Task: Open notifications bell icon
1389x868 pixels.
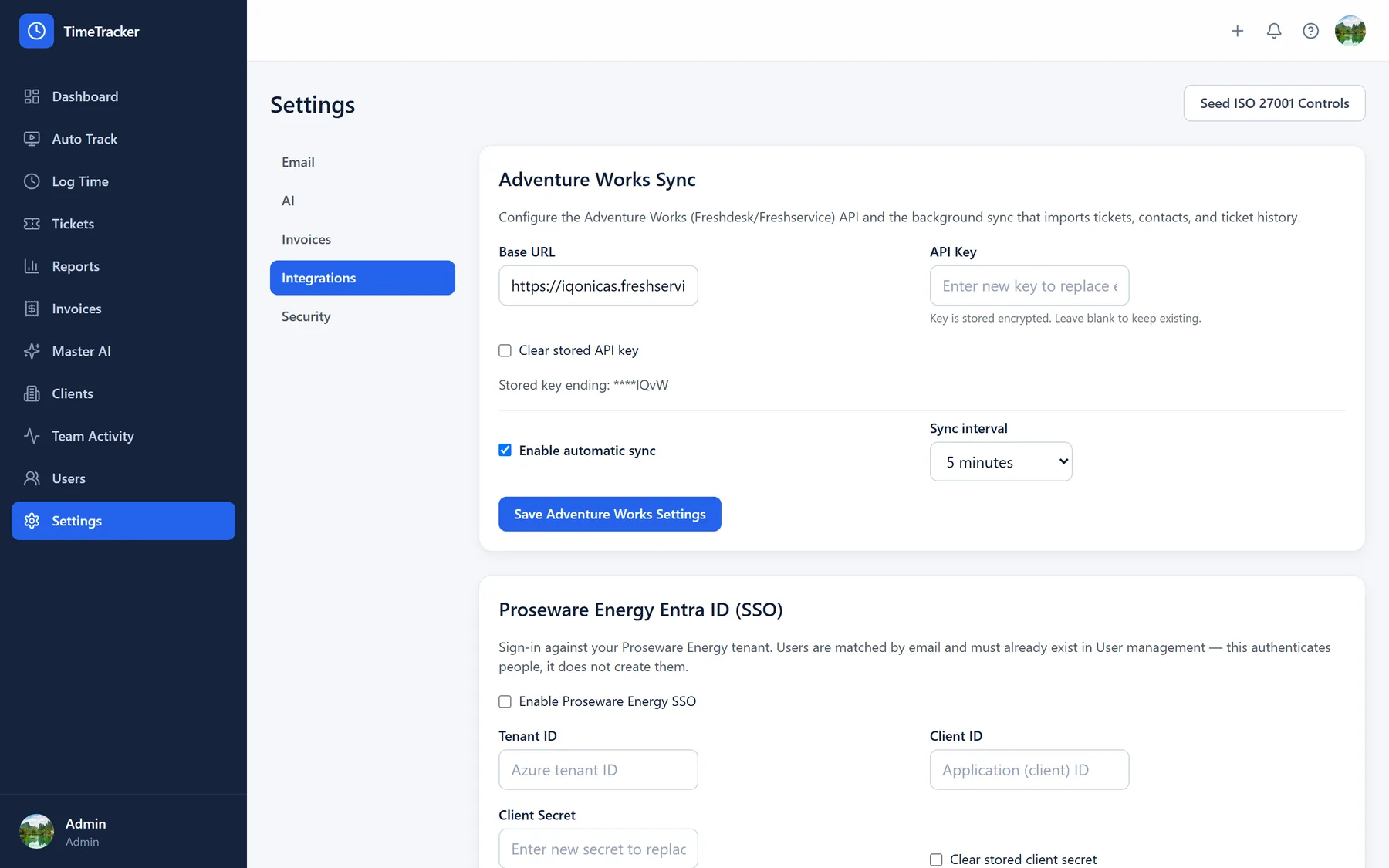Action: coord(1274,31)
